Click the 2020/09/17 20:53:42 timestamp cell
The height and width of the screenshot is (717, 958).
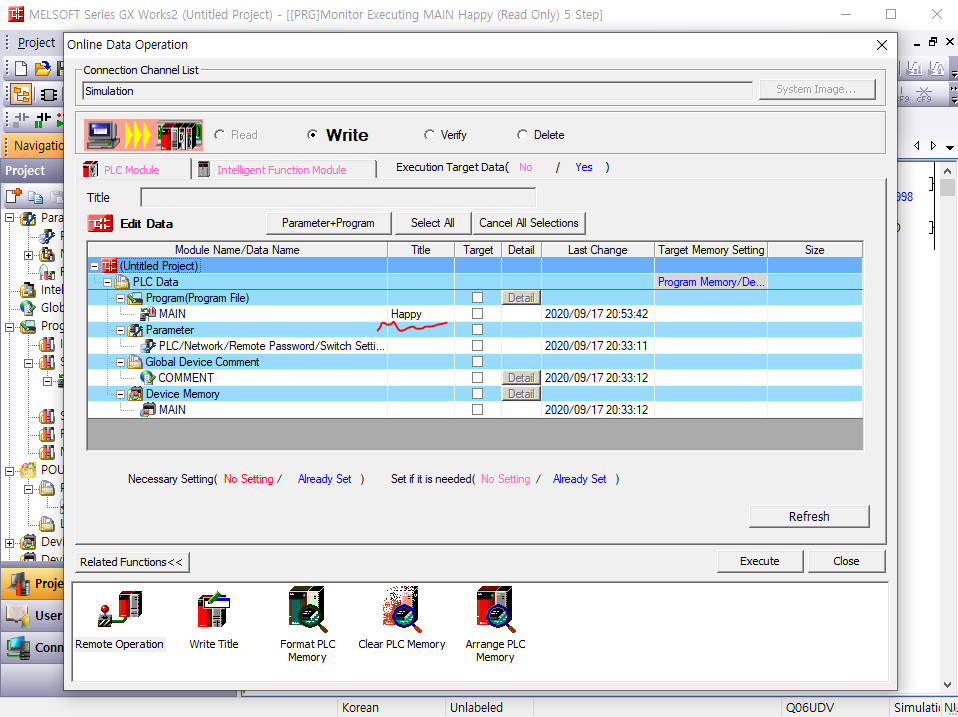(x=596, y=314)
